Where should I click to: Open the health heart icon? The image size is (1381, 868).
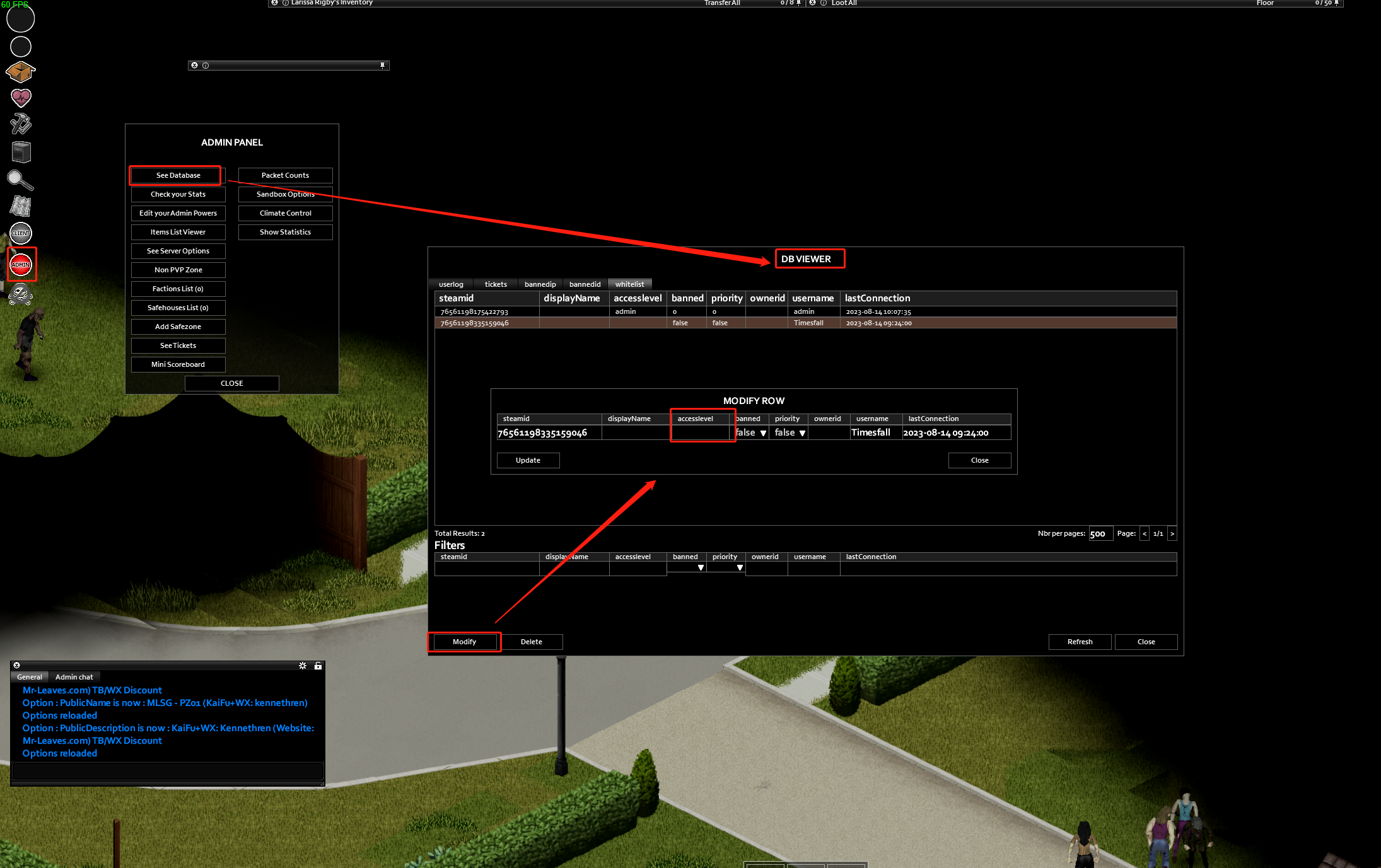(x=21, y=98)
